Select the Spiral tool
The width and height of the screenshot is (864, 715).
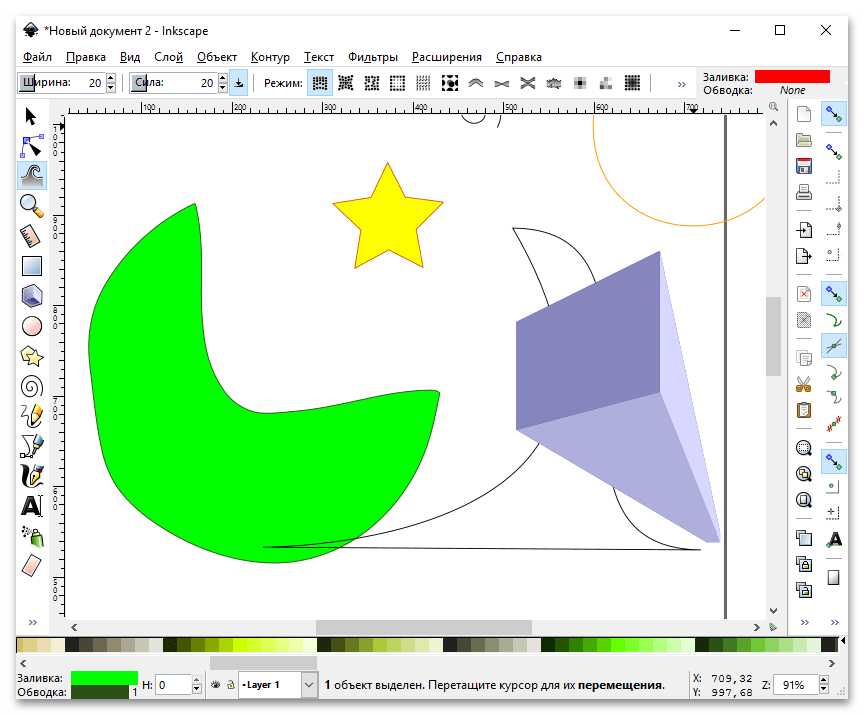coord(32,386)
